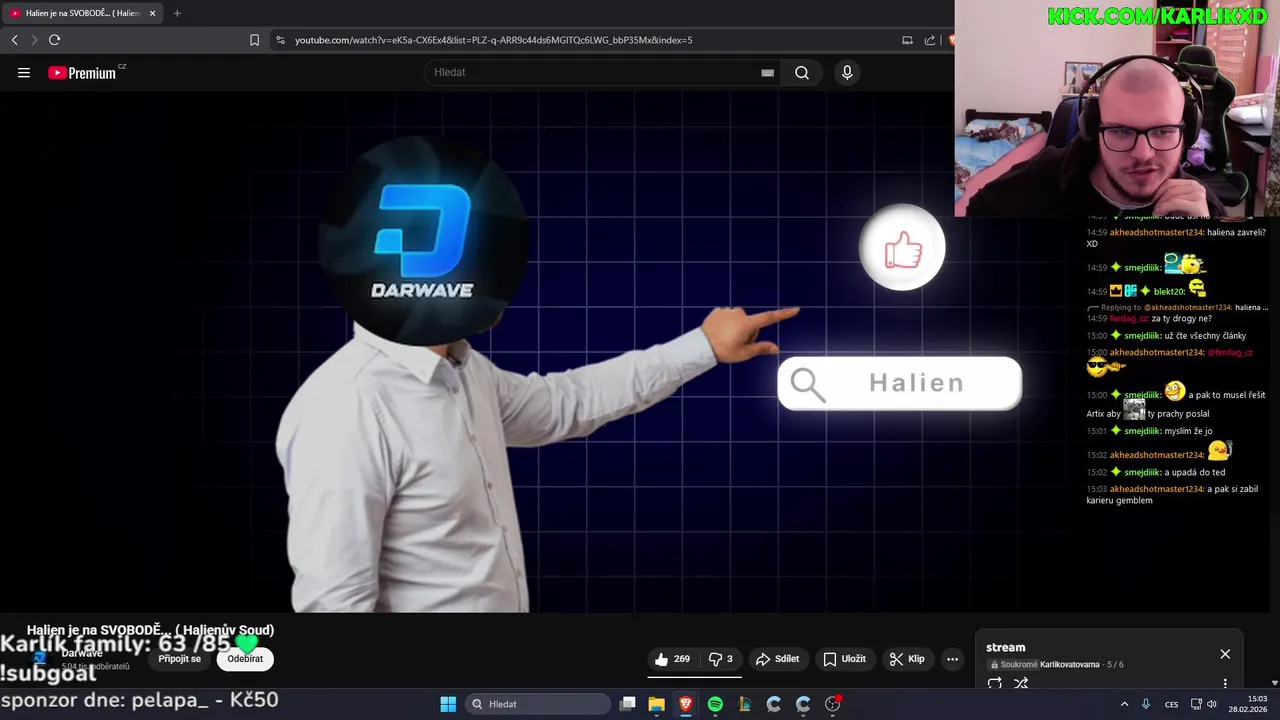Switch CES keyboard language indicator
The image size is (1280, 720).
click(x=1171, y=704)
